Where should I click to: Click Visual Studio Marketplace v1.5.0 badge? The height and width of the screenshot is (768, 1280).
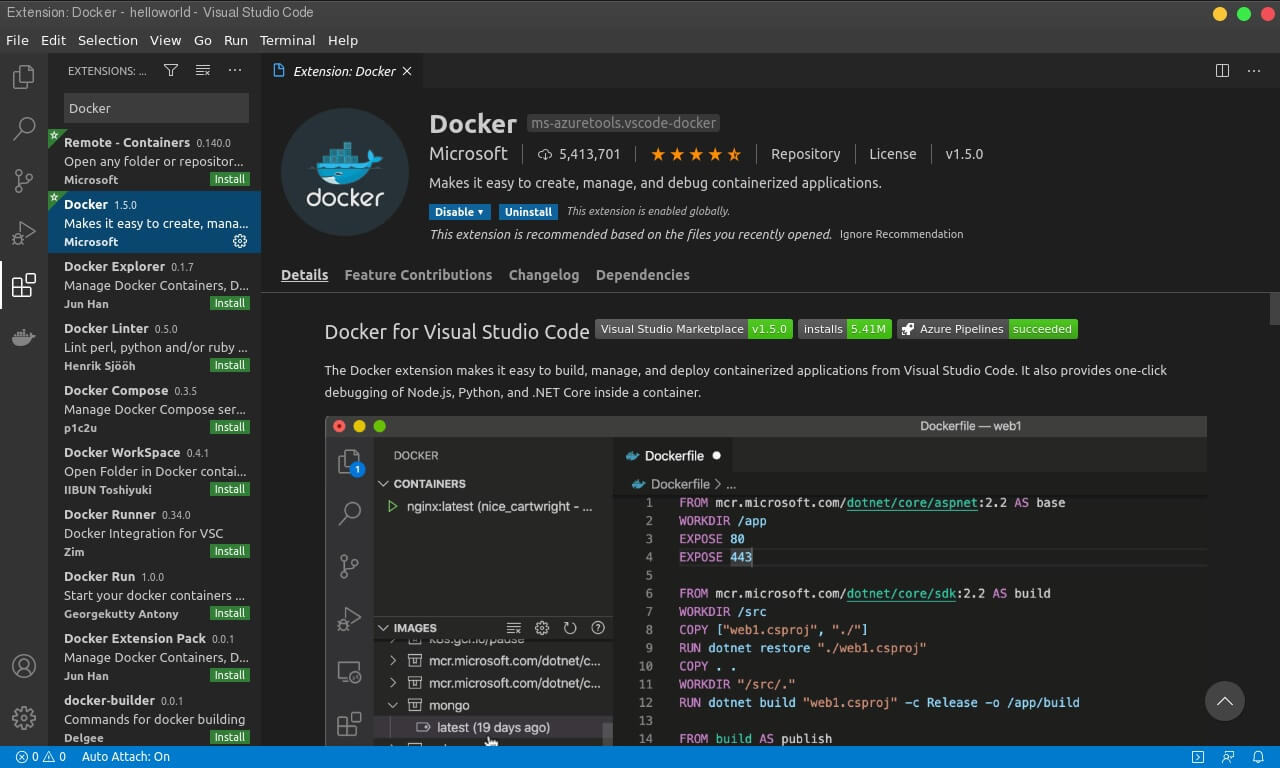[694, 329]
